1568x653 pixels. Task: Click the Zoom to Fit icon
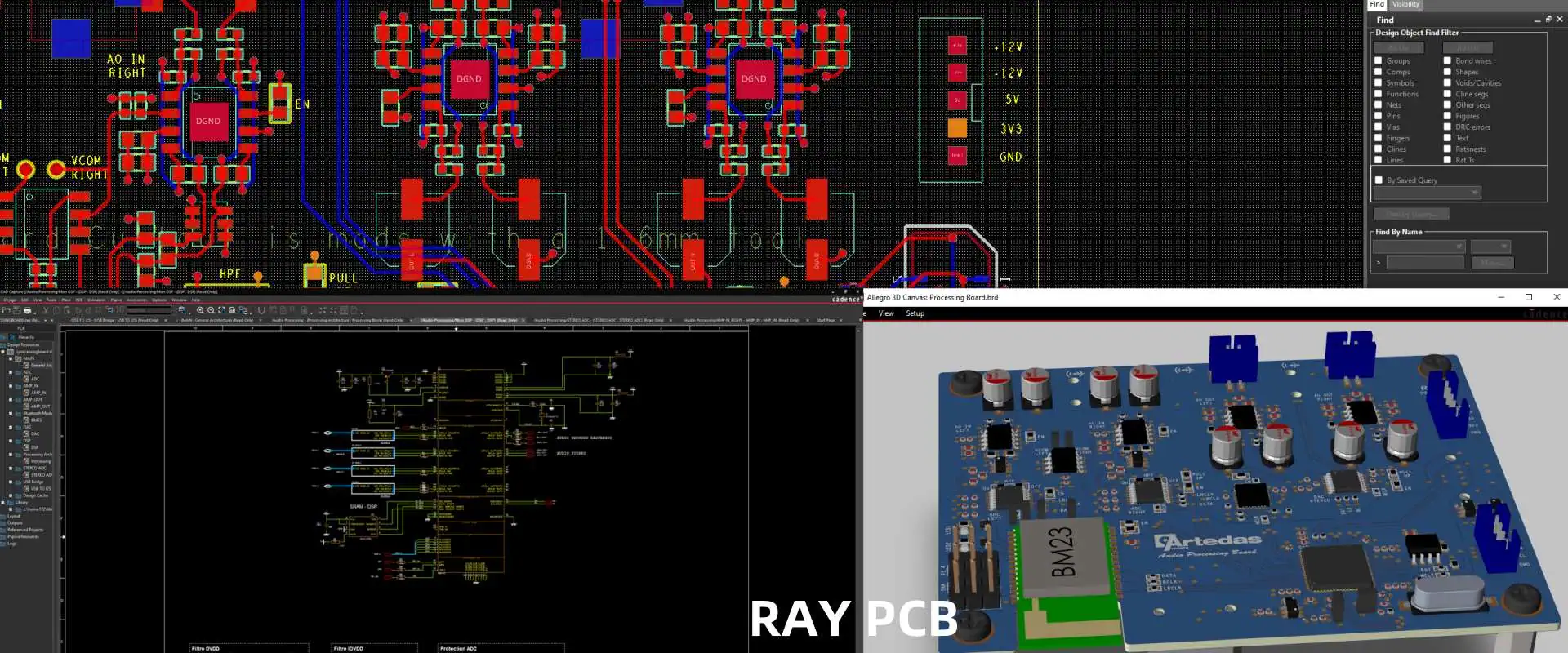coord(221,310)
